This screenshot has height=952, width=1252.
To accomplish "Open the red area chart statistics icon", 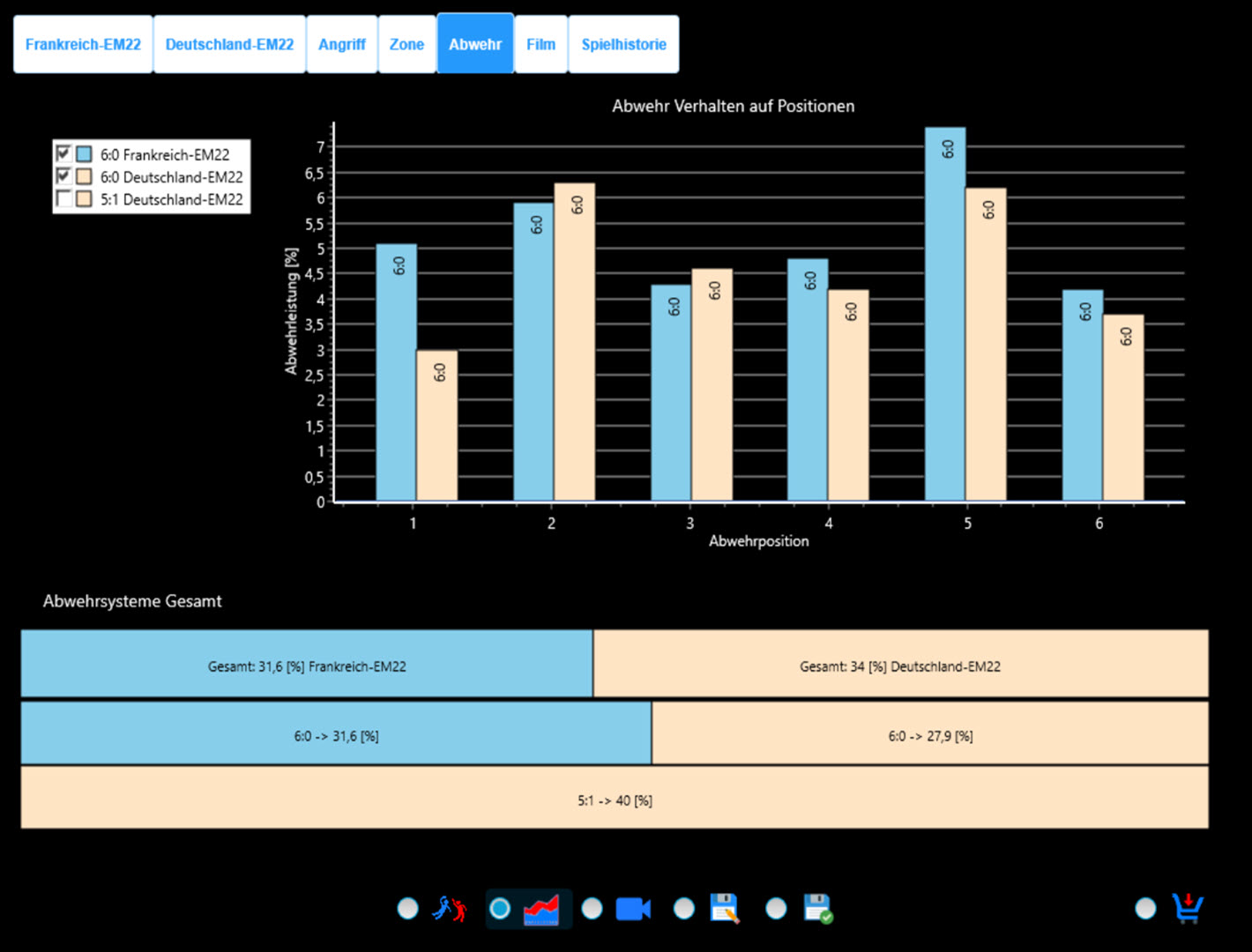I will 541,909.
